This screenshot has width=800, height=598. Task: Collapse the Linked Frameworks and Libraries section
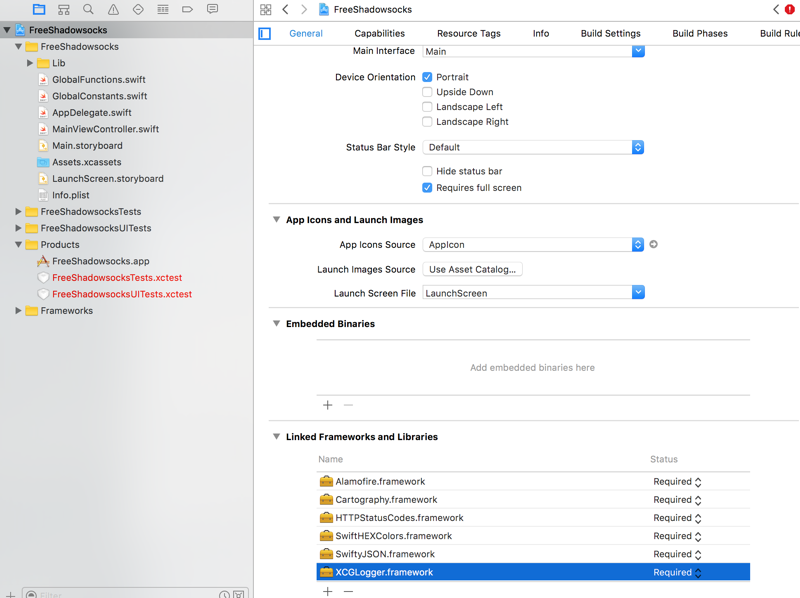(276, 436)
